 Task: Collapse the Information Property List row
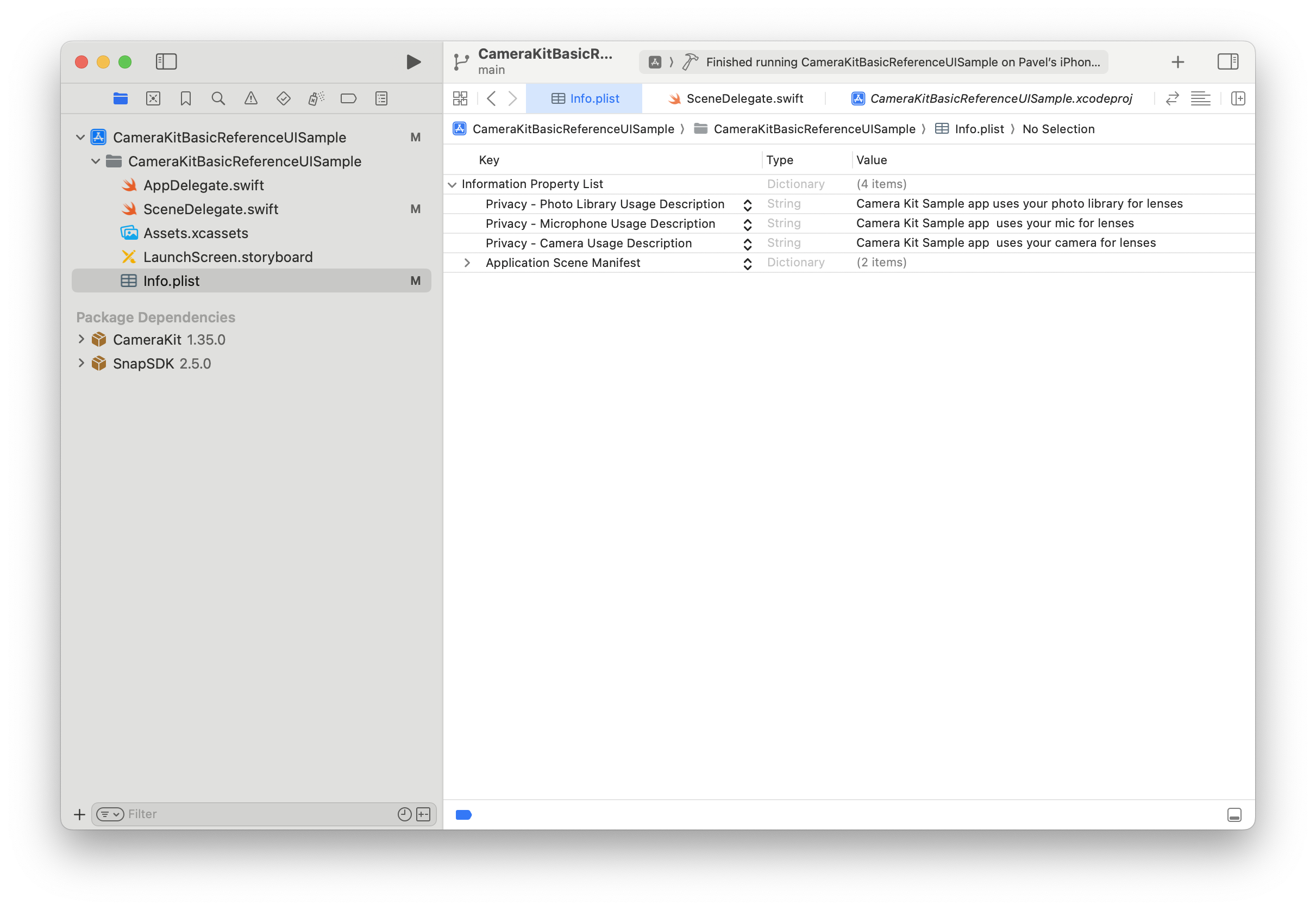(x=452, y=185)
